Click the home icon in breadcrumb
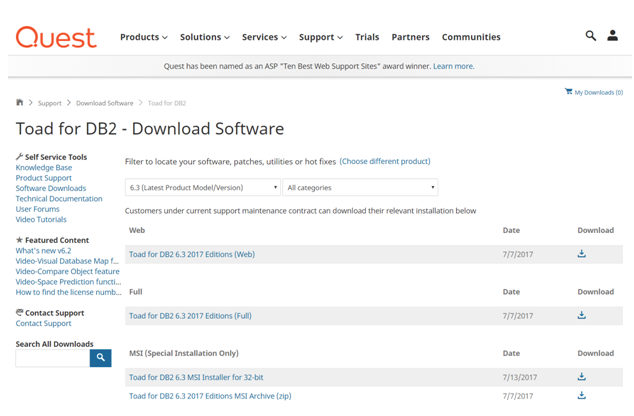The height and width of the screenshot is (416, 634). click(x=19, y=102)
